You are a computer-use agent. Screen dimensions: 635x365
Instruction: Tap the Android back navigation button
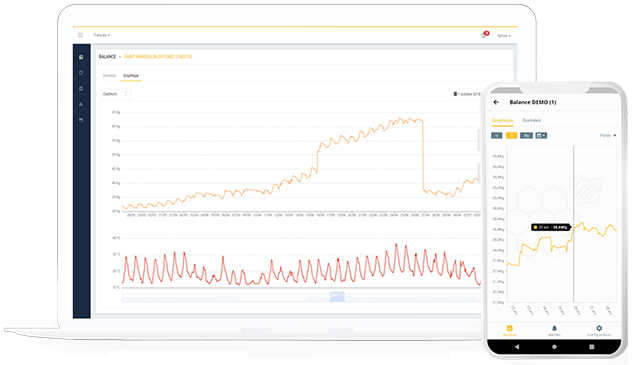[517, 347]
